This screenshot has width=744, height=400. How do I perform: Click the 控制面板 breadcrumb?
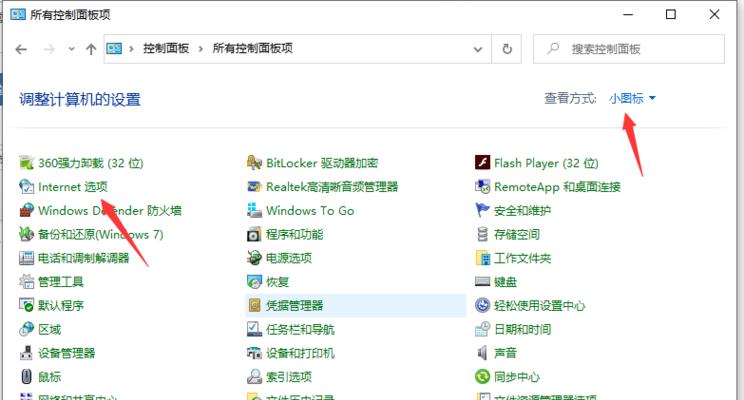coord(166,48)
